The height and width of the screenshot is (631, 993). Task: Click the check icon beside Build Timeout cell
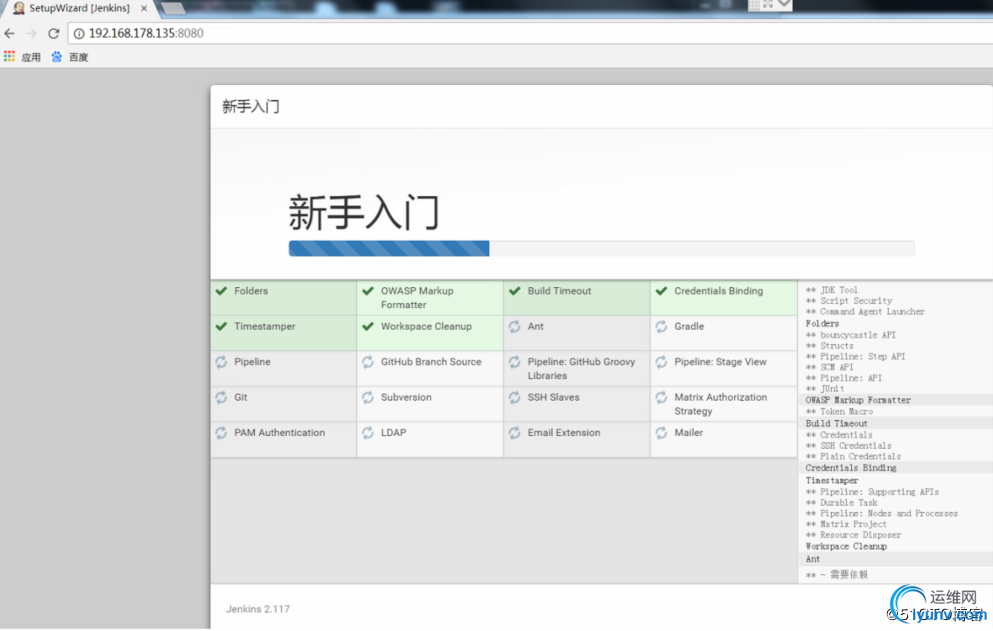[514, 291]
